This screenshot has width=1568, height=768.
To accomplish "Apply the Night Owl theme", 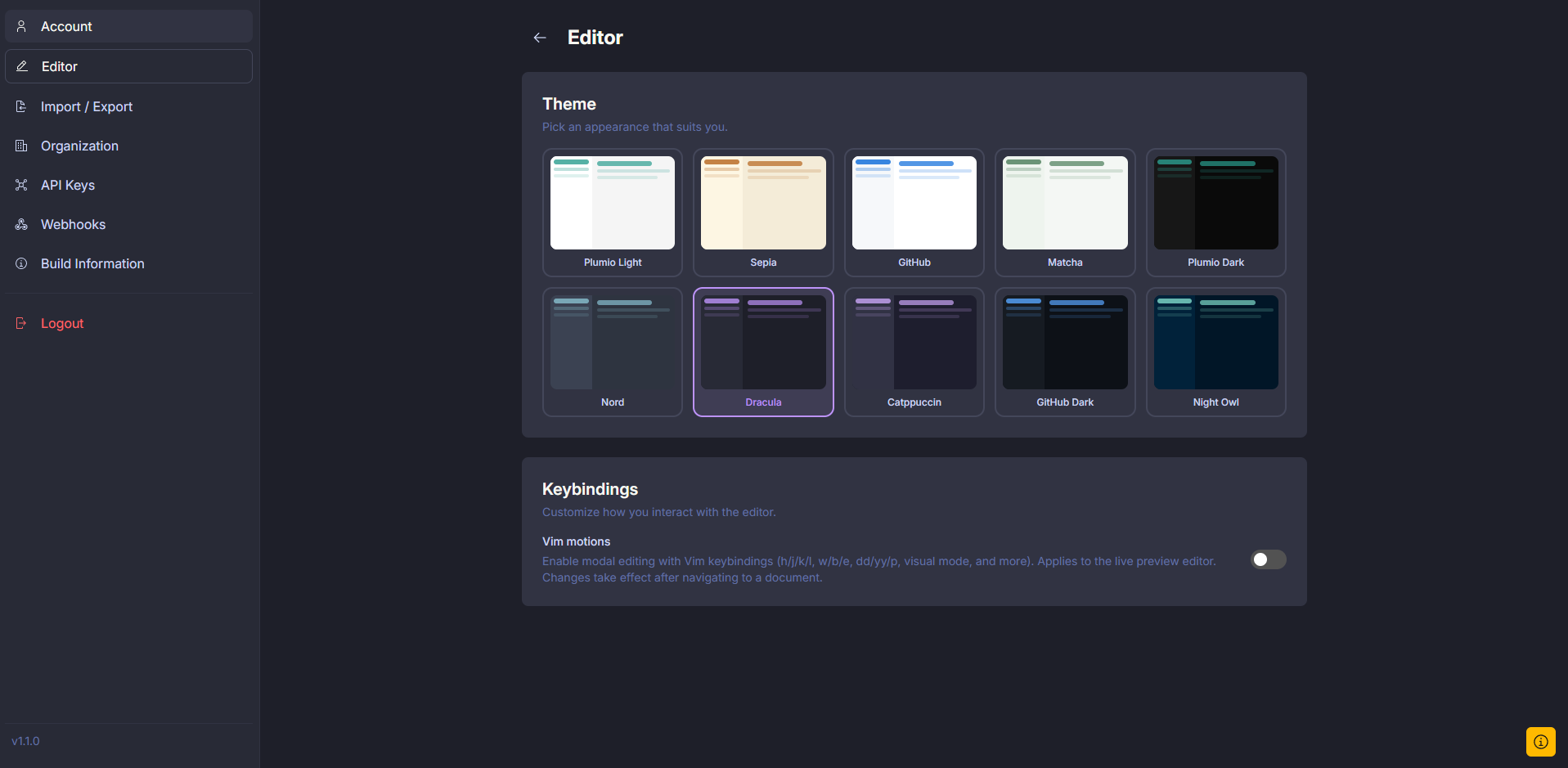I will (x=1216, y=352).
